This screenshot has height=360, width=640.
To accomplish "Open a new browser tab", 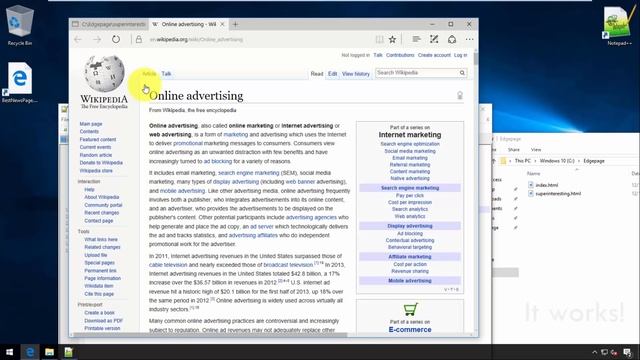I will [x=236, y=24].
